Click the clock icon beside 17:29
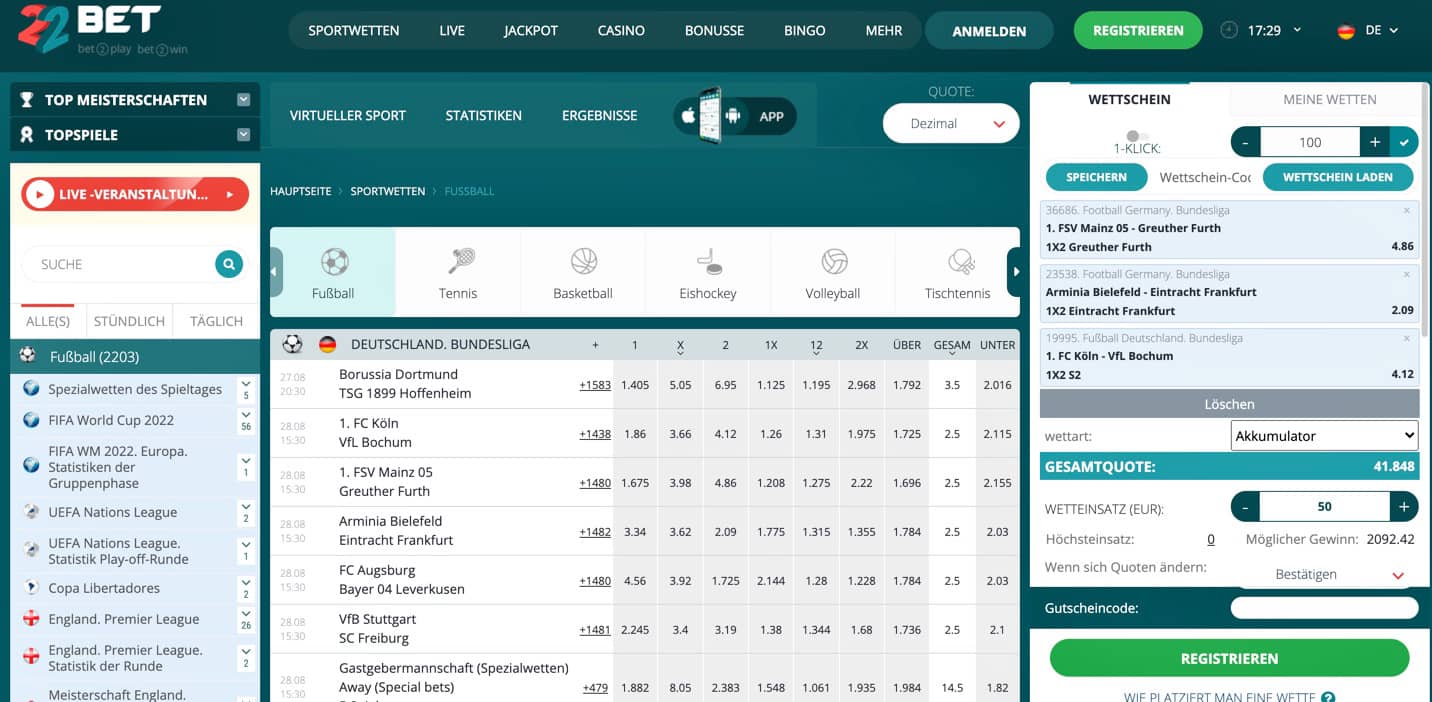 pos(1229,30)
